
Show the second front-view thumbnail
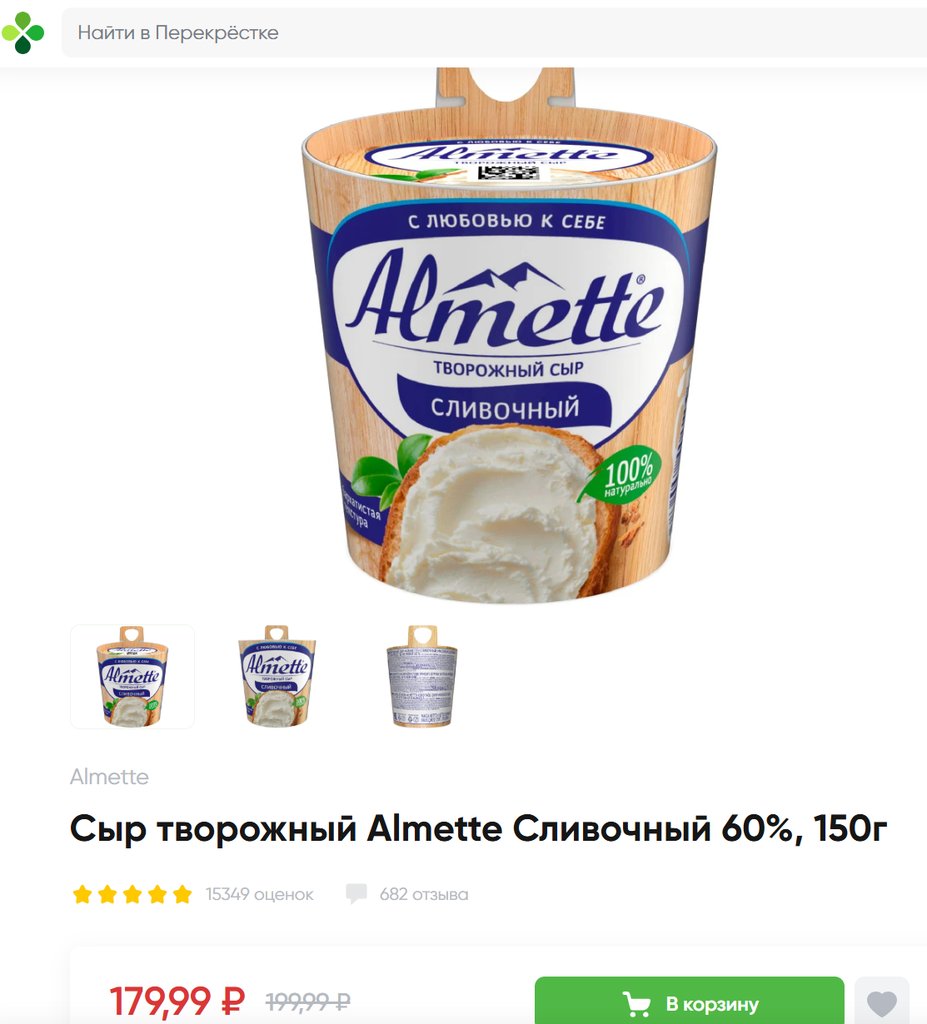[x=276, y=676]
